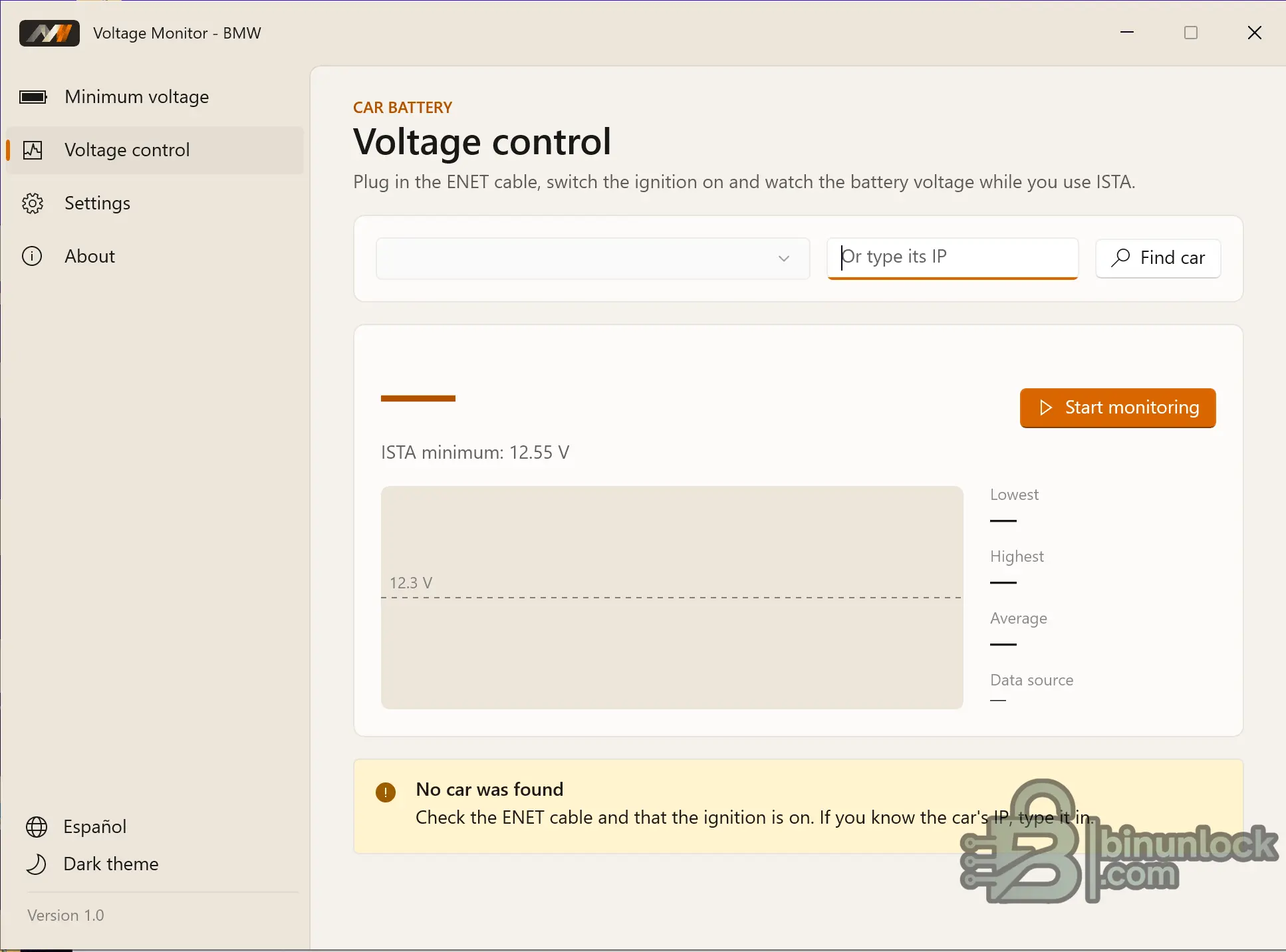Open the About page

[x=154, y=256]
